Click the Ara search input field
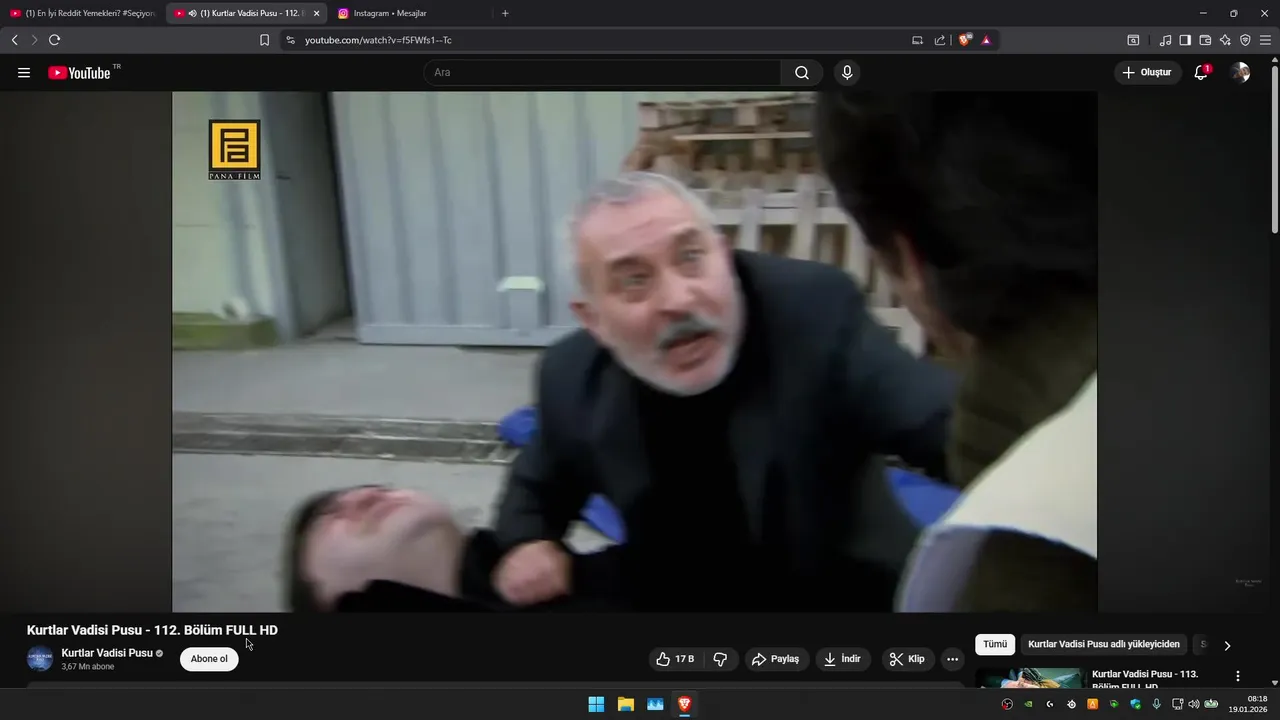 pos(602,73)
